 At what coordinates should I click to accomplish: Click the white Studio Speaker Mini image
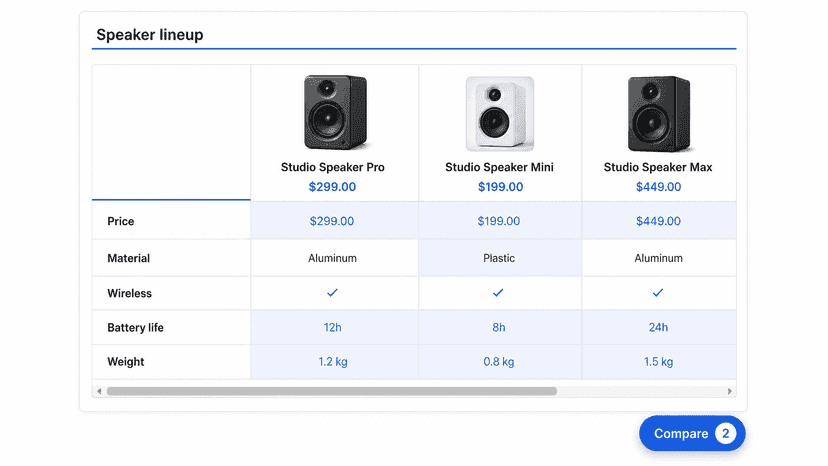tap(500, 114)
